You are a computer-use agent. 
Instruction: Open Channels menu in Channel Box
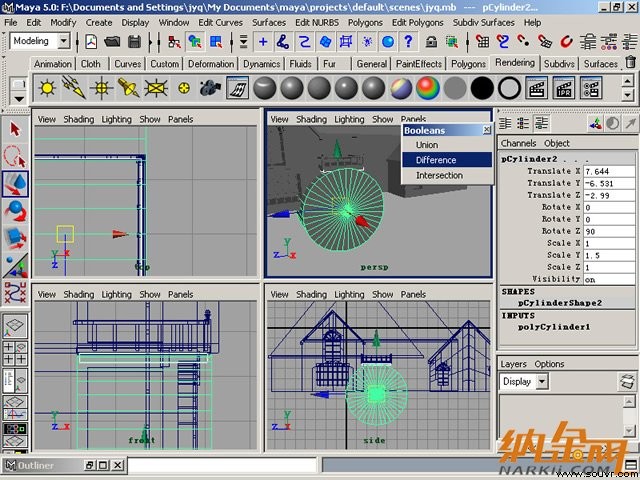coord(518,143)
